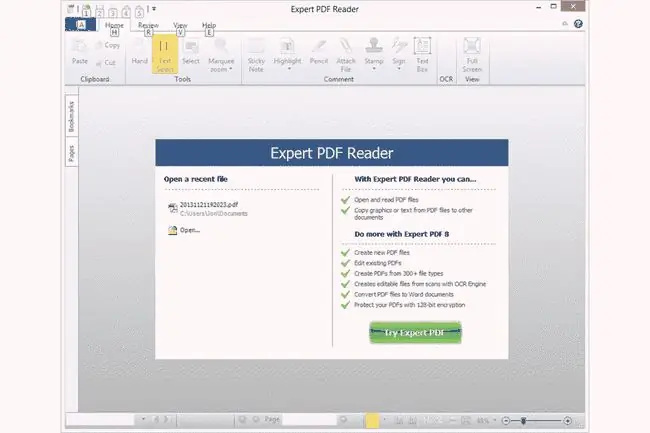Click the folder icon beside Open...
The height and width of the screenshot is (433, 650).
[172, 230]
